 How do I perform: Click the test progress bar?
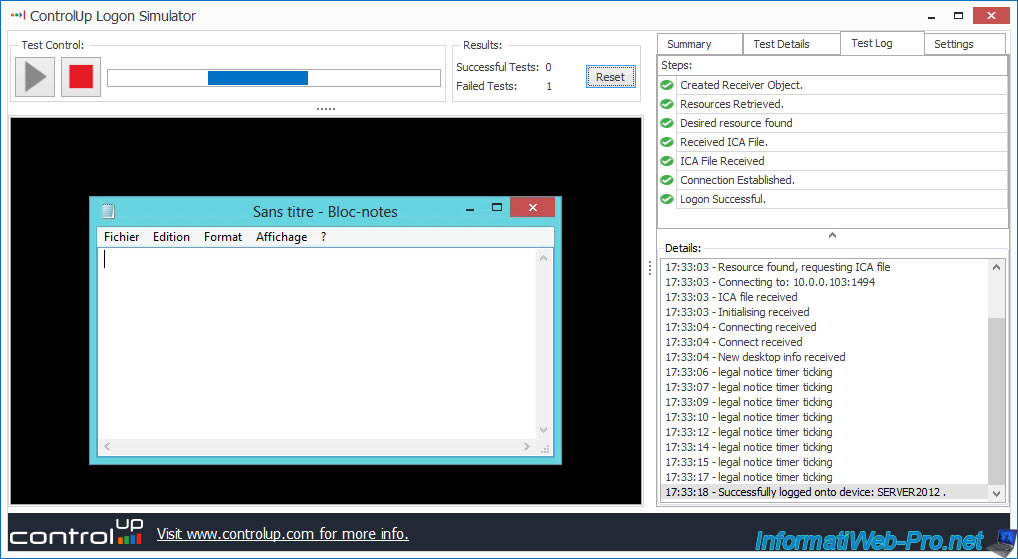click(x=273, y=78)
